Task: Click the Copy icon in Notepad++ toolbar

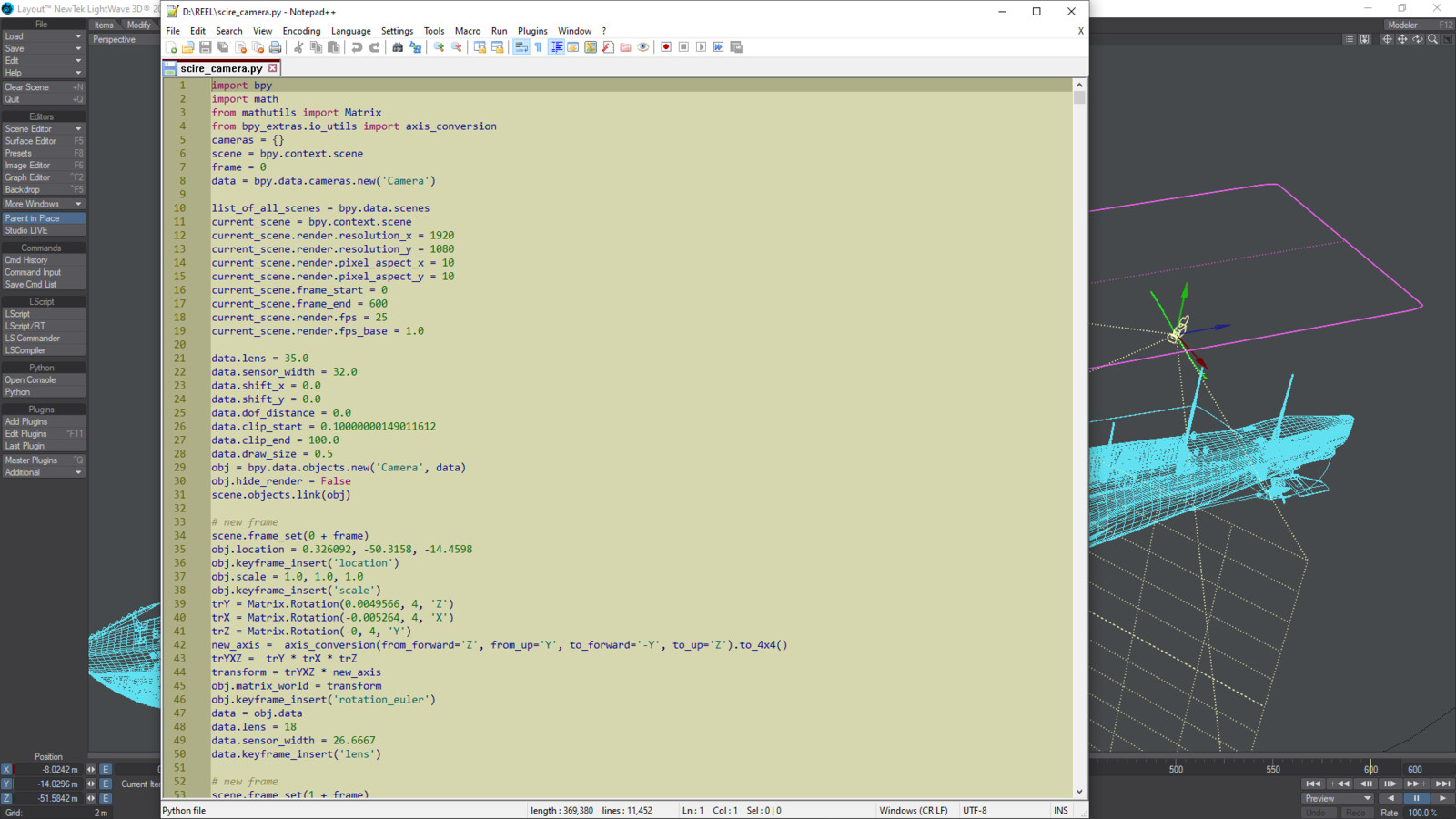Action: pos(316,47)
